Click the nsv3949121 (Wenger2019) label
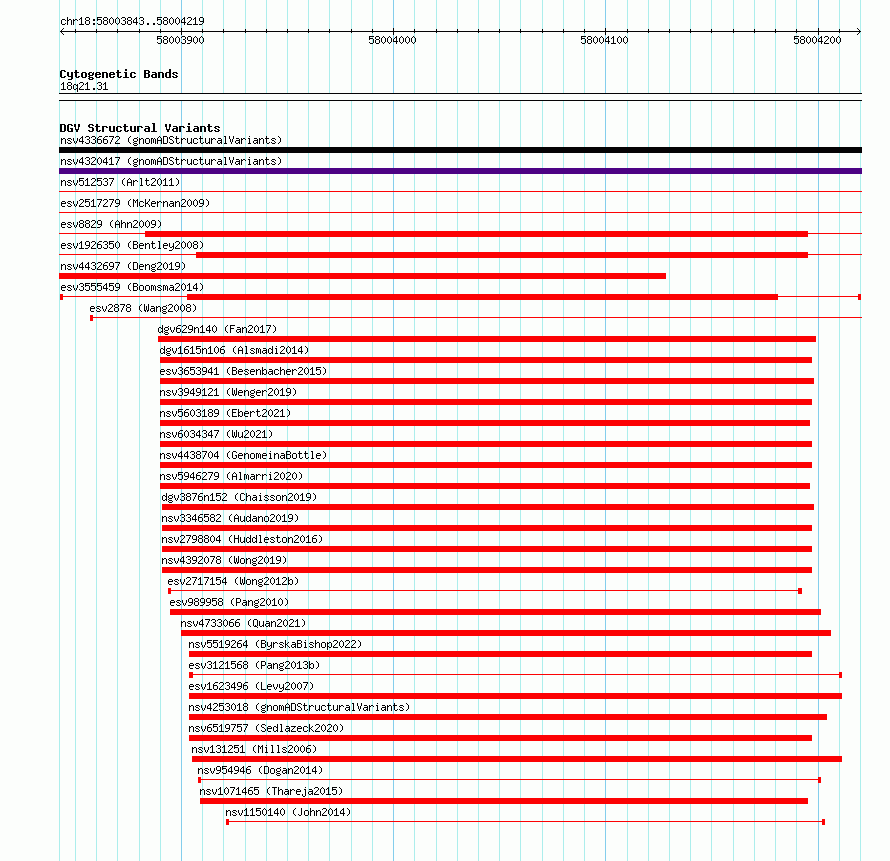 tap(228, 392)
